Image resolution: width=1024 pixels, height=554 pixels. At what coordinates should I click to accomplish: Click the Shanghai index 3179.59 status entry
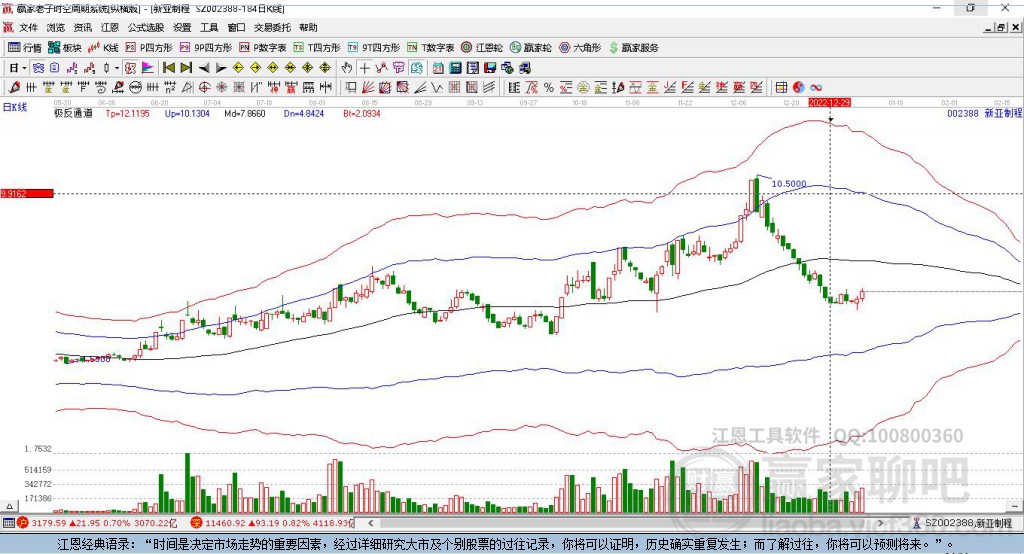pos(97,523)
